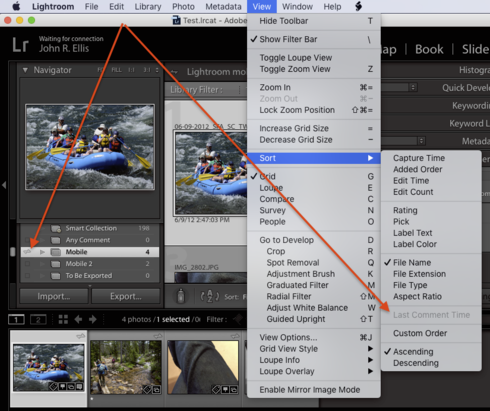Switch to the Book module
This screenshot has width=490, height=411.
429,49
